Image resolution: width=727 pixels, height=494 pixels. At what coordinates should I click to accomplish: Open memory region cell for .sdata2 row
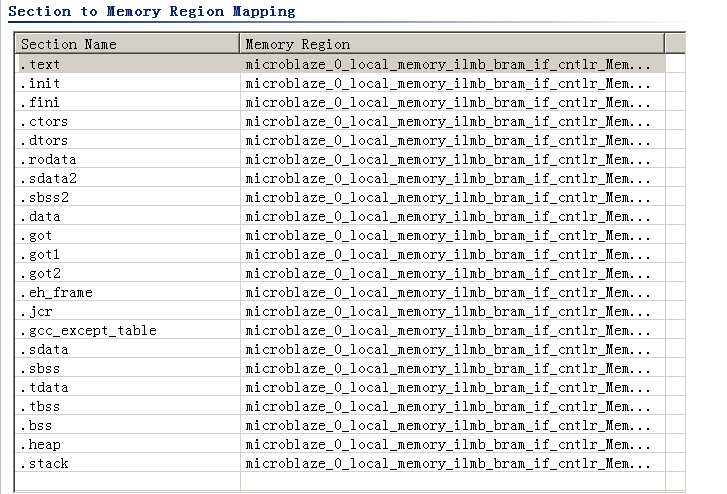(x=453, y=178)
